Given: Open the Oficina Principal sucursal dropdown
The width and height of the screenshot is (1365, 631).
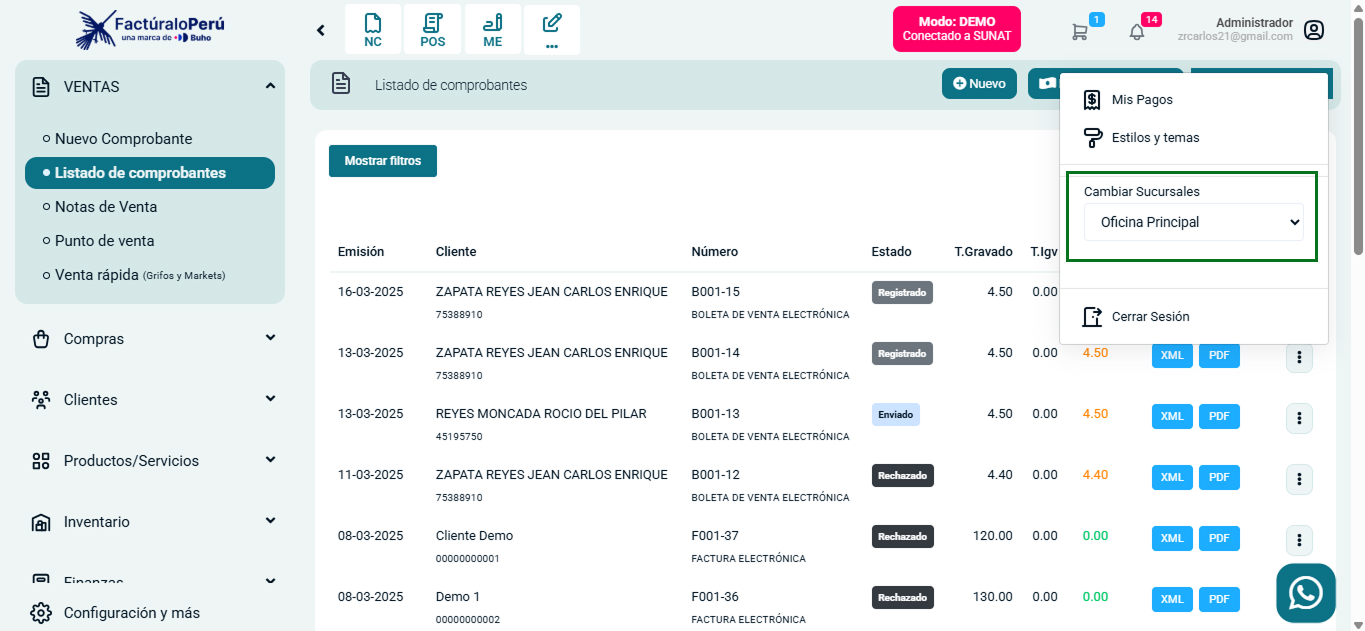Looking at the screenshot, I should 1193,222.
